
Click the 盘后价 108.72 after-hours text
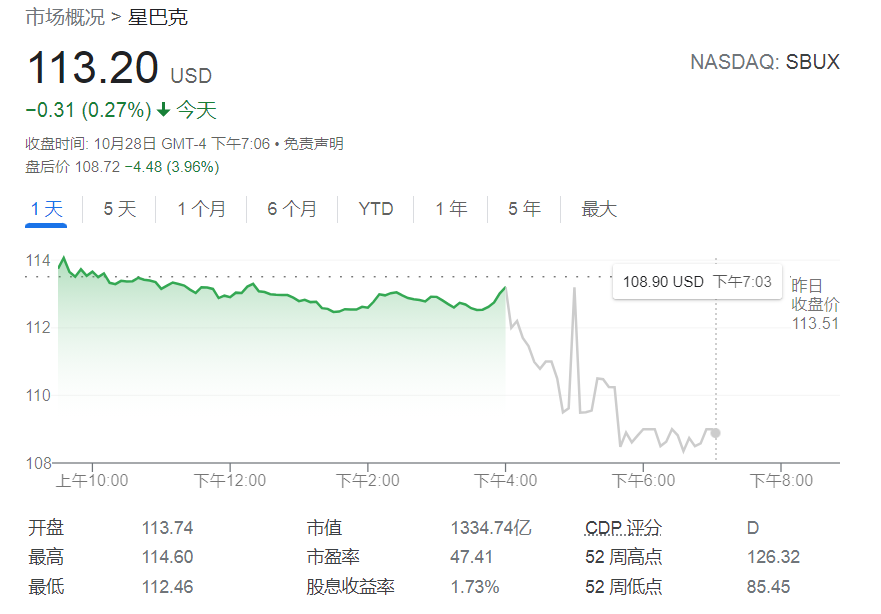click(x=122, y=166)
